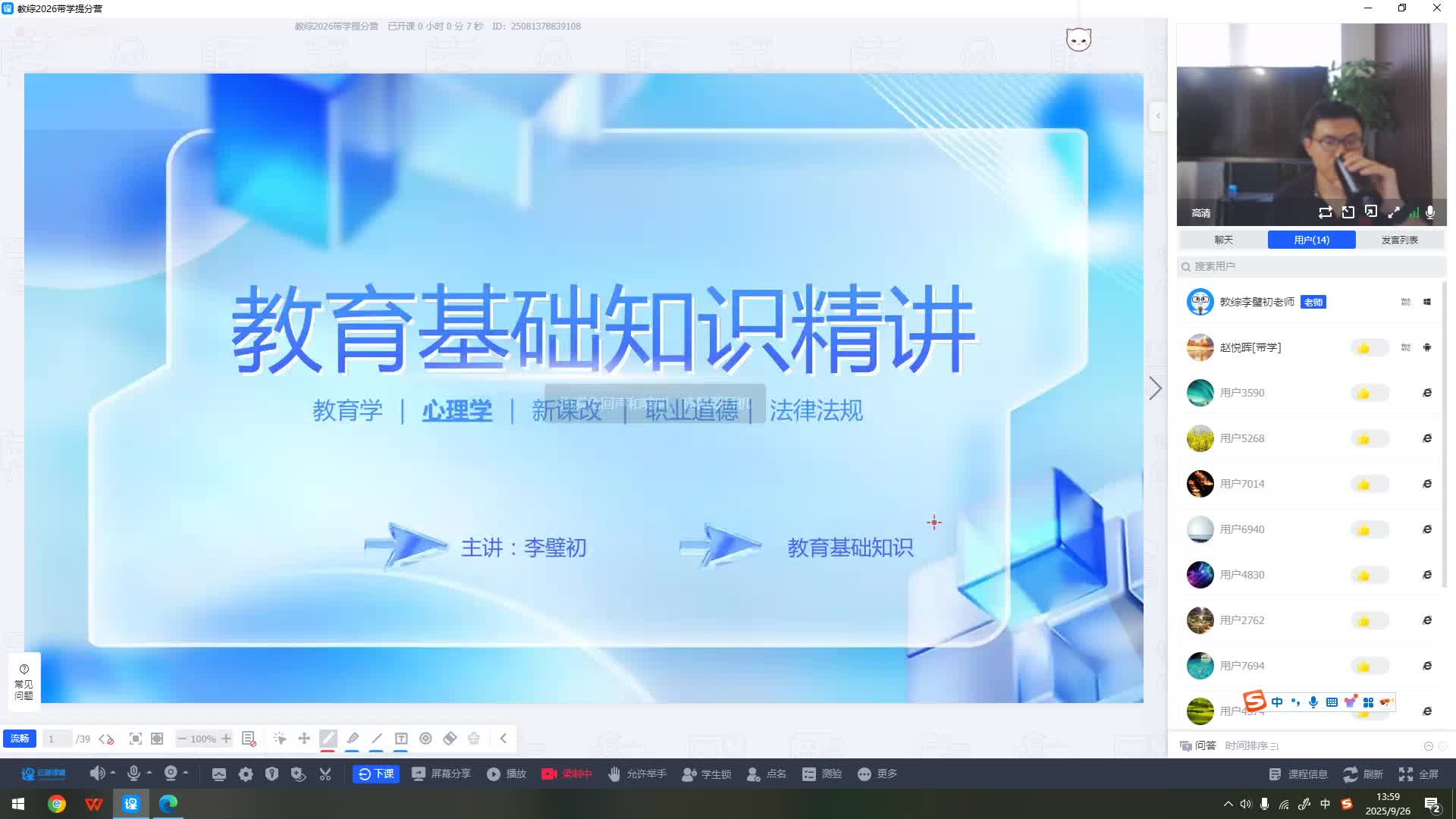Open the 时间排序 sorting dropdown
Viewport: 1456px width, 819px height.
(1251, 745)
